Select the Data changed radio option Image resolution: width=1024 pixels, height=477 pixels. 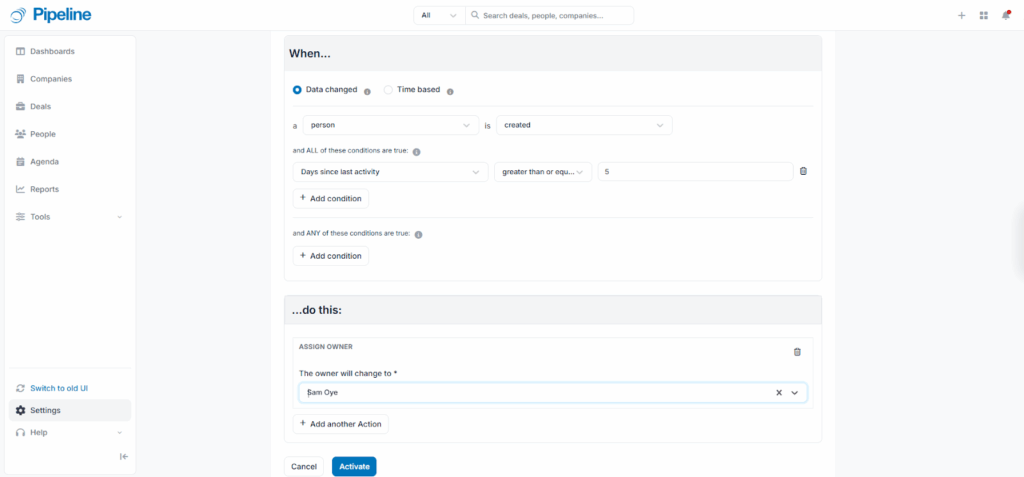pyautogui.click(x=297, y=90)
